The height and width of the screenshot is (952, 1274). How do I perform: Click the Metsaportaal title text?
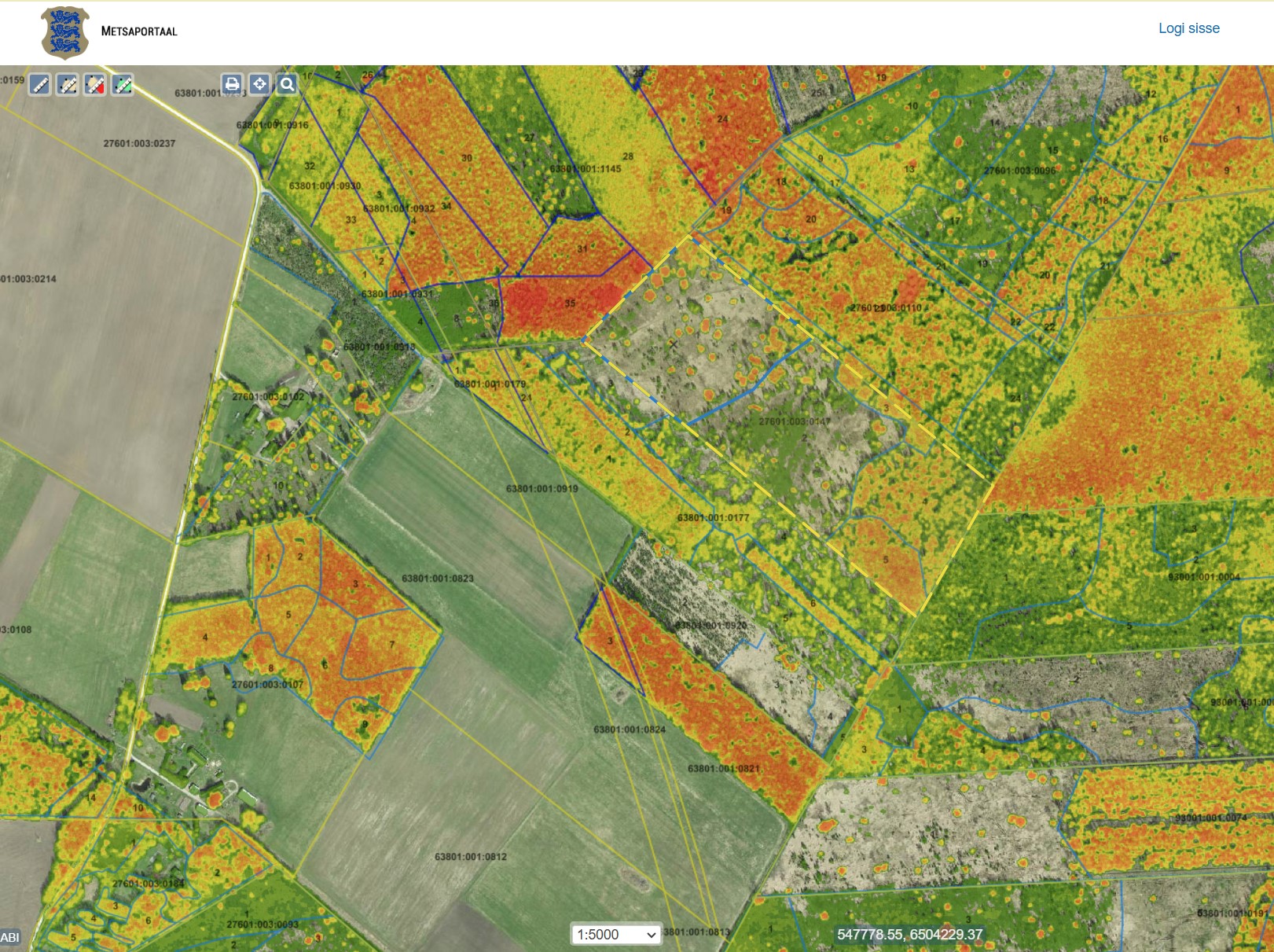click(x=139, y=31)
